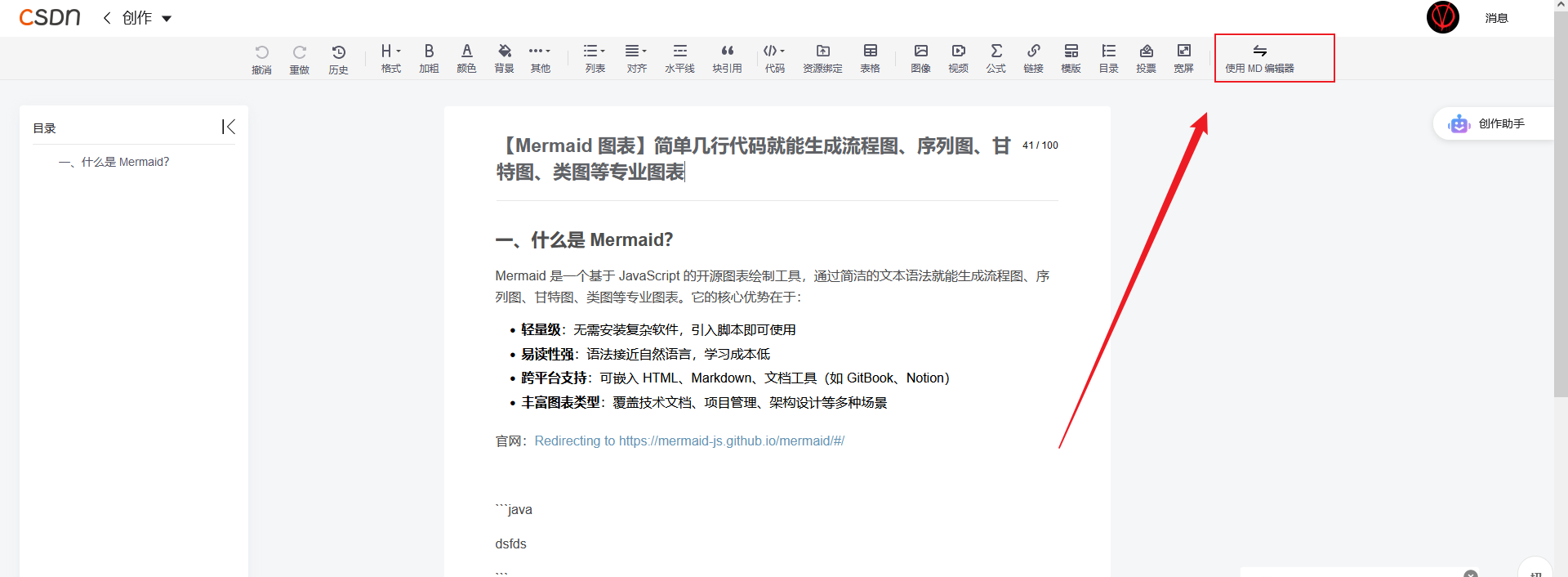Screen dimensions: 1568x577
Task: Open the history (历史) tool
Action: click(x=339, y=59)
